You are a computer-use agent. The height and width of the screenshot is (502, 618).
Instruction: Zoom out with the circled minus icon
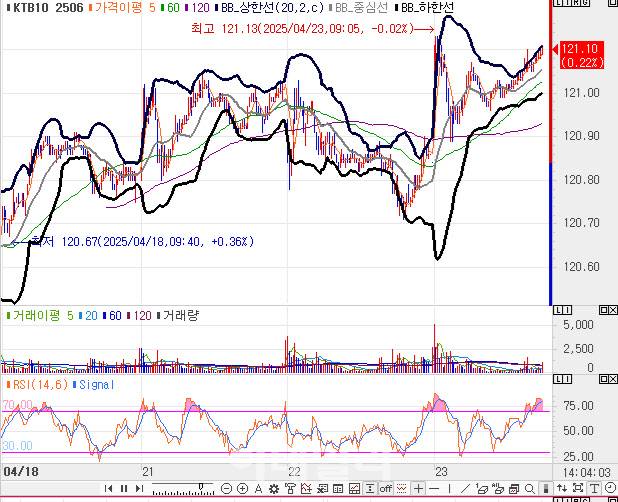tap(226, 489)
